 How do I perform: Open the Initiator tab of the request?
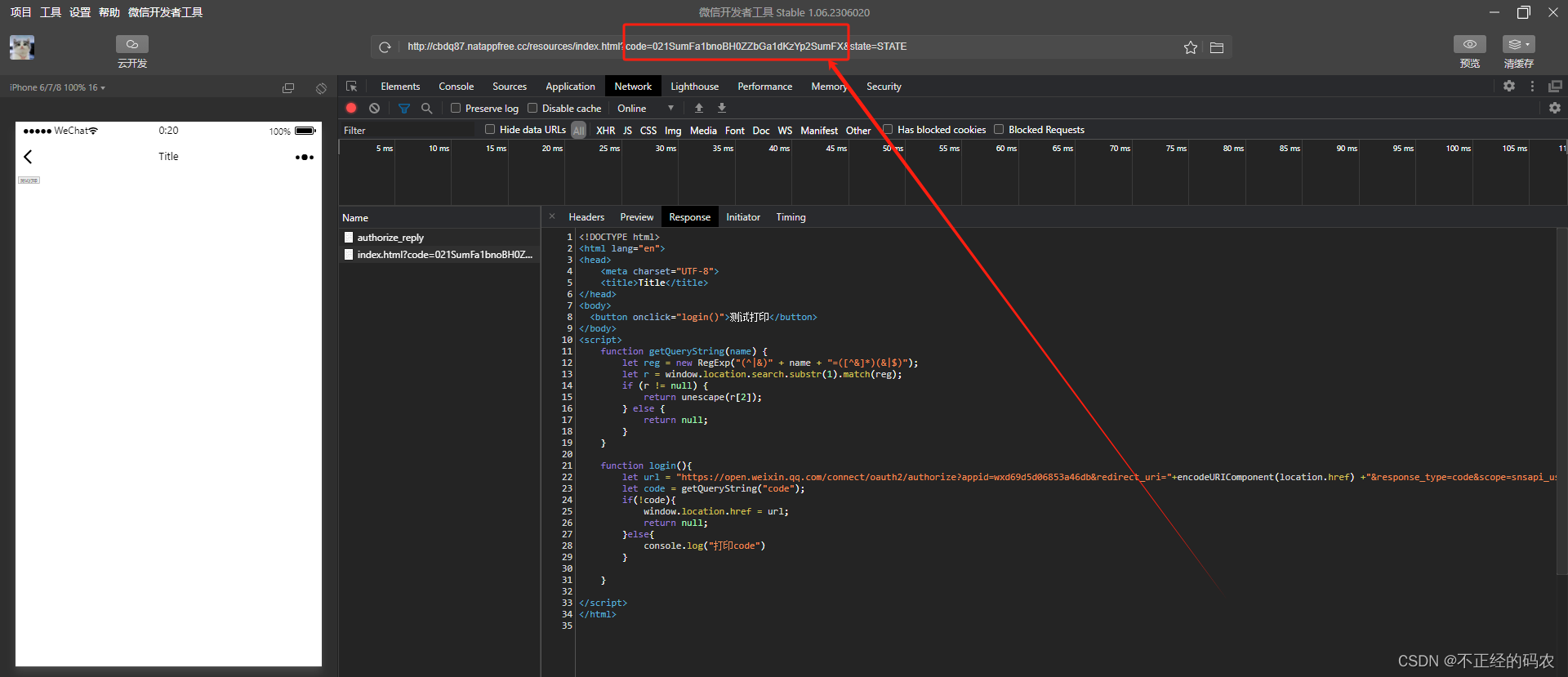(743, 216)
